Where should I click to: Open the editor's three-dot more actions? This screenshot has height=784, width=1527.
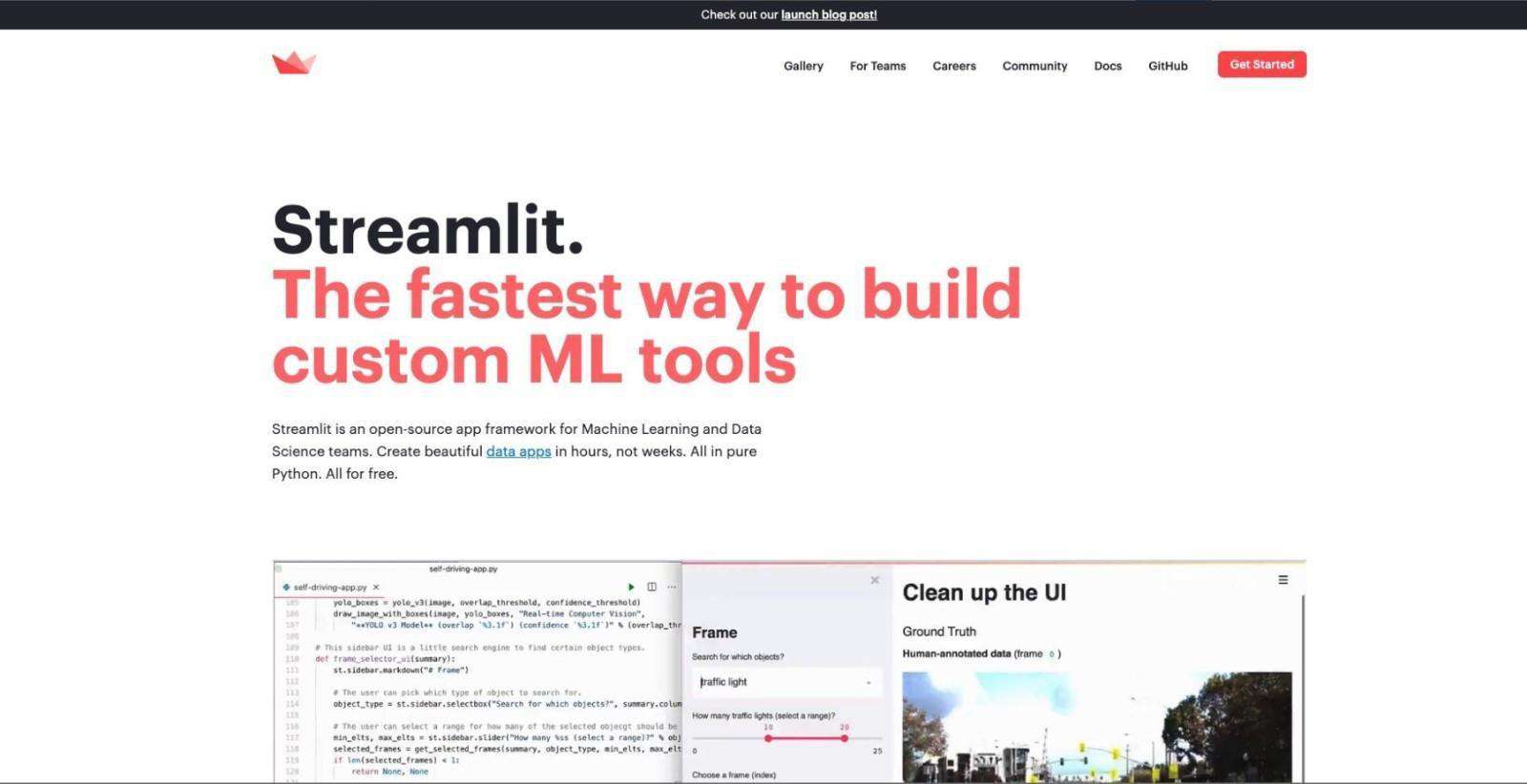[672, 587]
